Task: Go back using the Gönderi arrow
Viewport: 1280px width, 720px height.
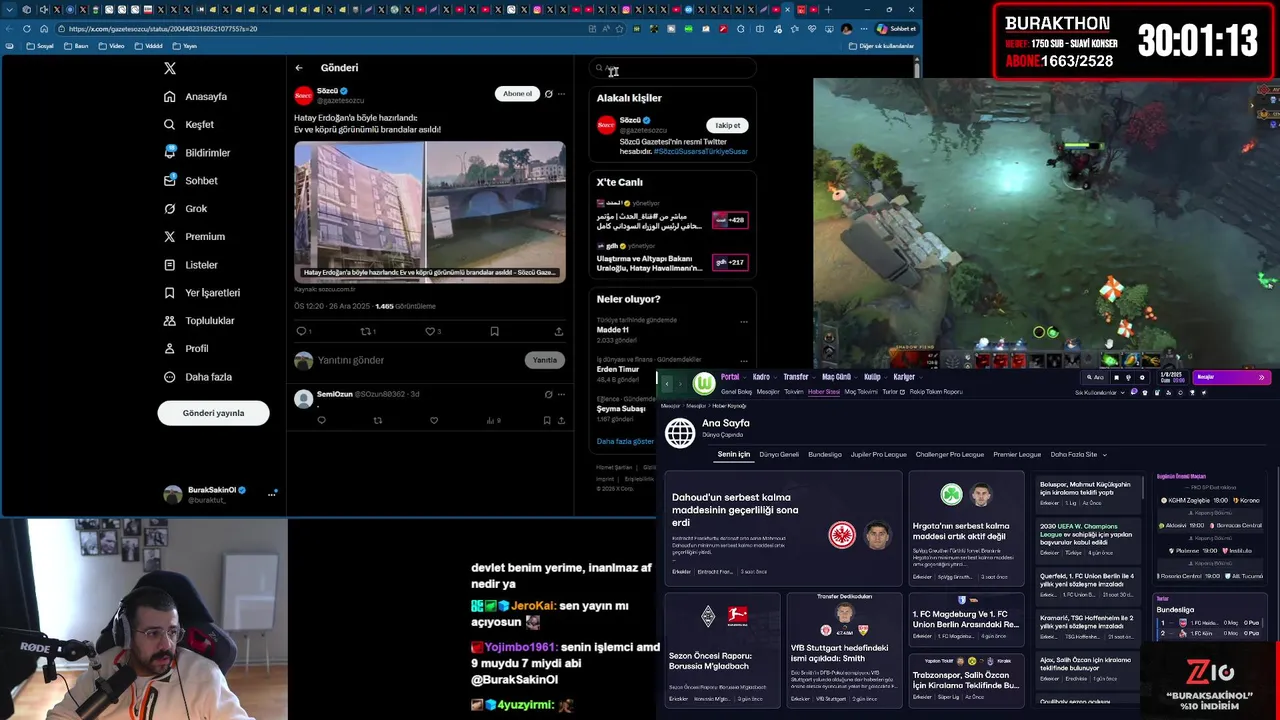Action: 298,68
